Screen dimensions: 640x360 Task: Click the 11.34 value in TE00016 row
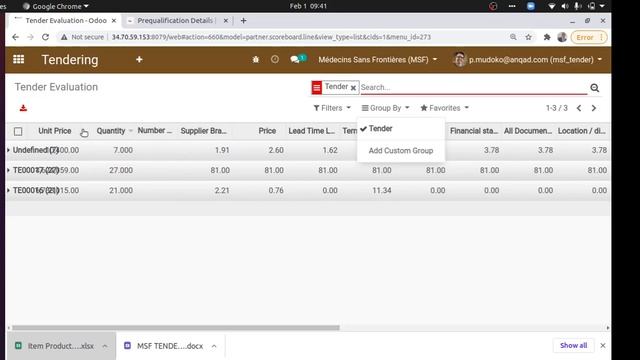tap(382, 190)
